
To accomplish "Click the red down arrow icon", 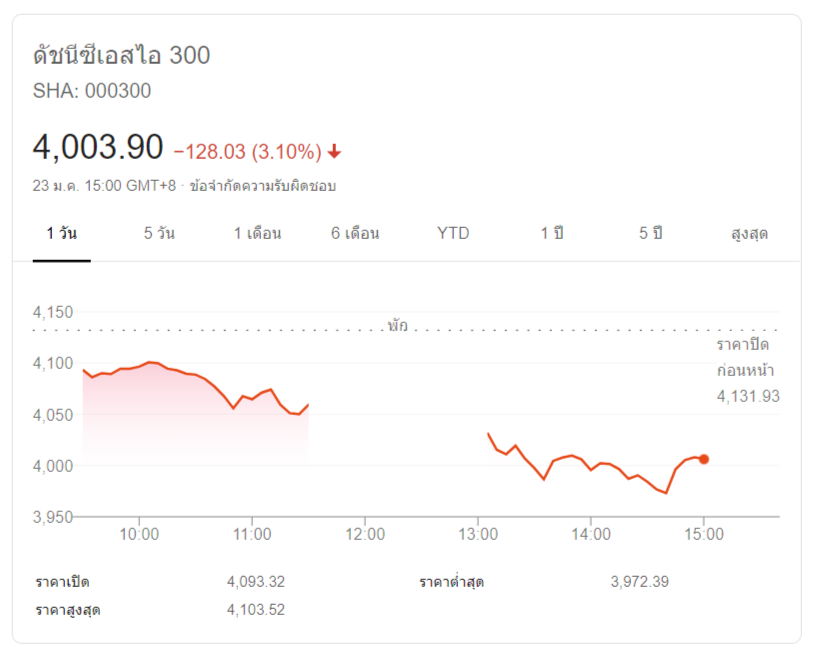I will pos(334,152).
